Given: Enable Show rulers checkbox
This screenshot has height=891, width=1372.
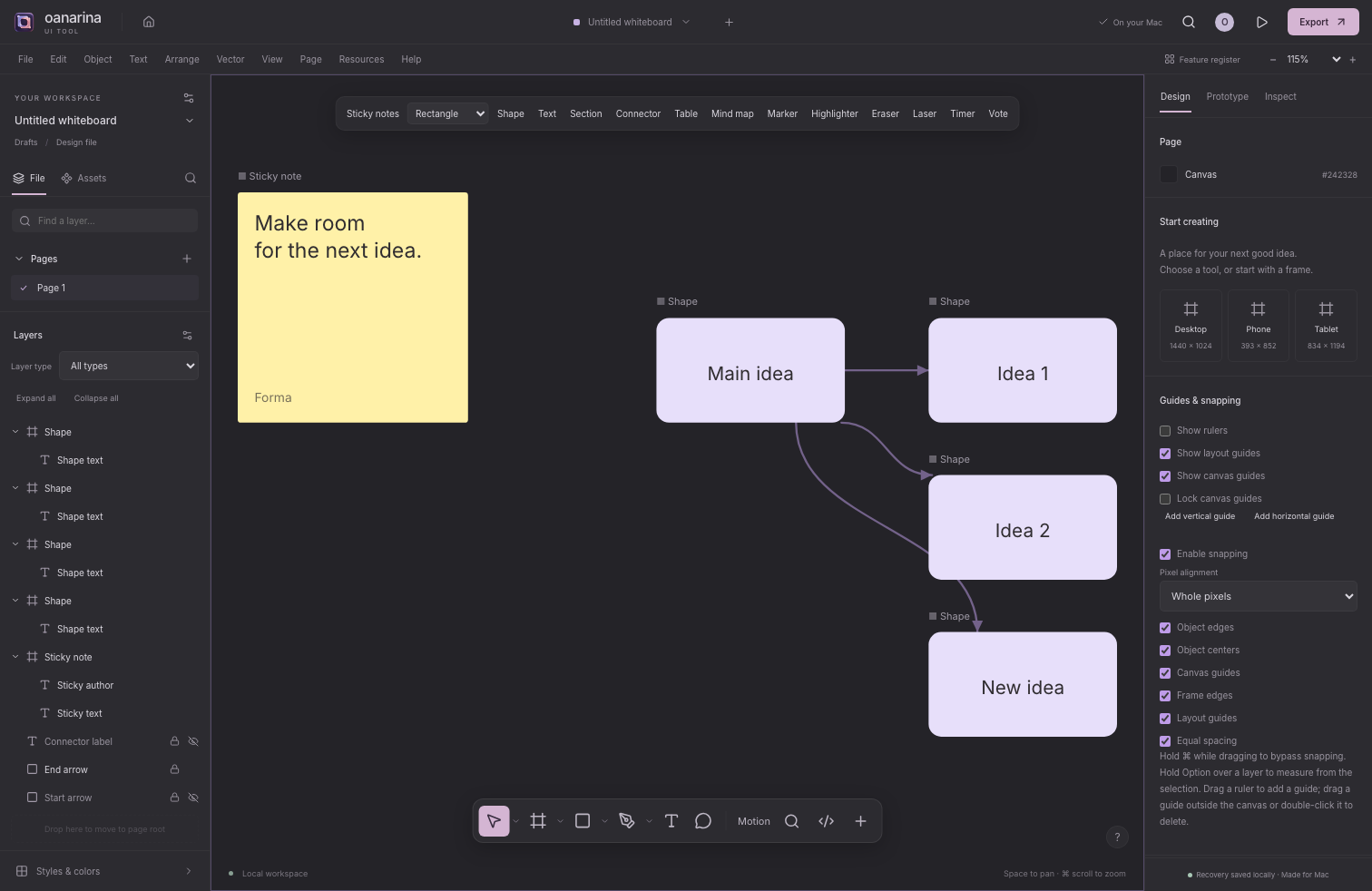Looking at the screenshot, I should pos(1165,431).
